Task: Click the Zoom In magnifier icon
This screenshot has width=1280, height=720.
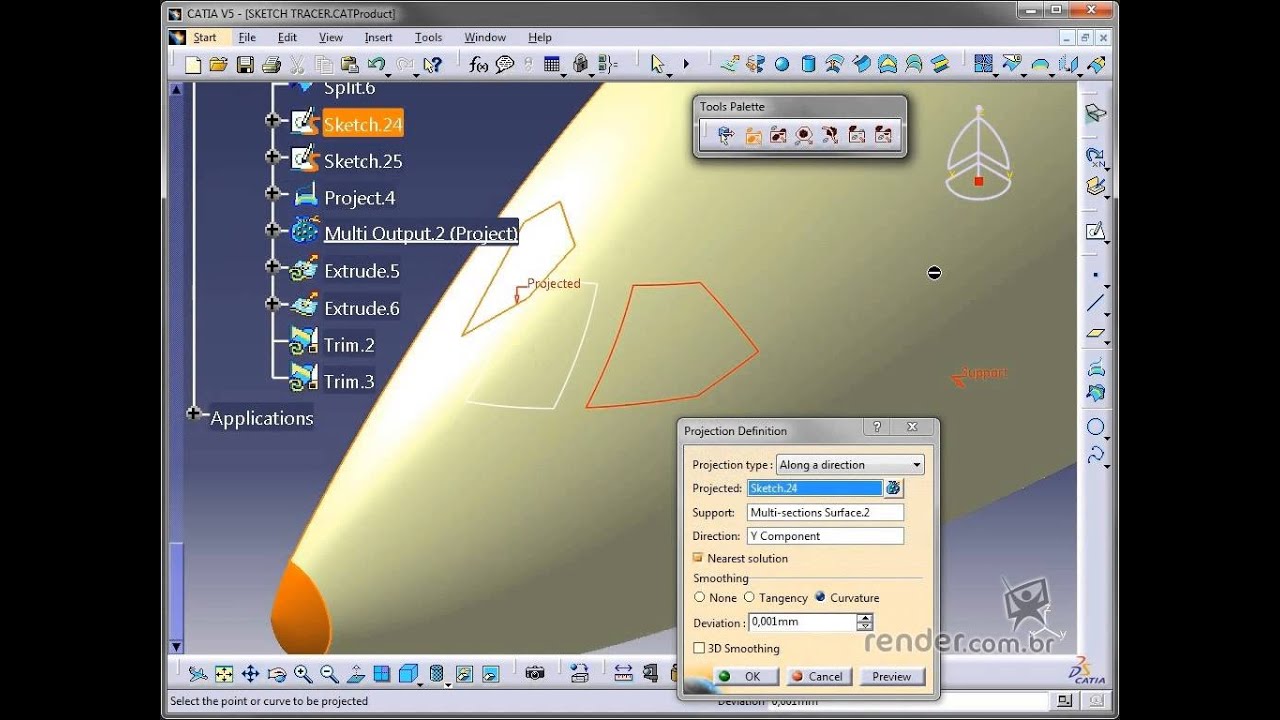Action: [303, 674]
